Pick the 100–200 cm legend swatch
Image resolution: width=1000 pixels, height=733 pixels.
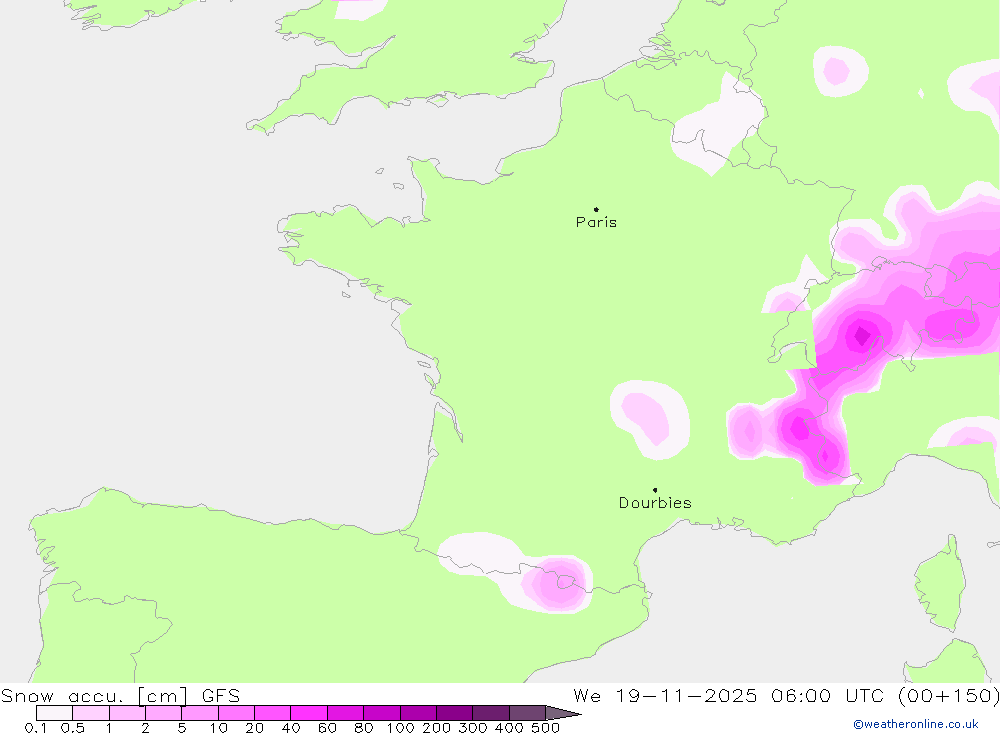(418, 713)
